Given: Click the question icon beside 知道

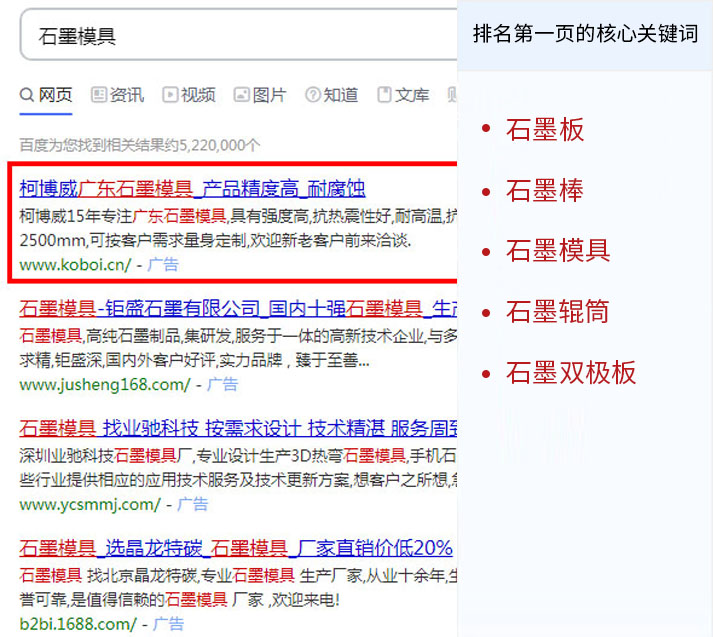Looking at the screenshot, I should pos(312,95).
